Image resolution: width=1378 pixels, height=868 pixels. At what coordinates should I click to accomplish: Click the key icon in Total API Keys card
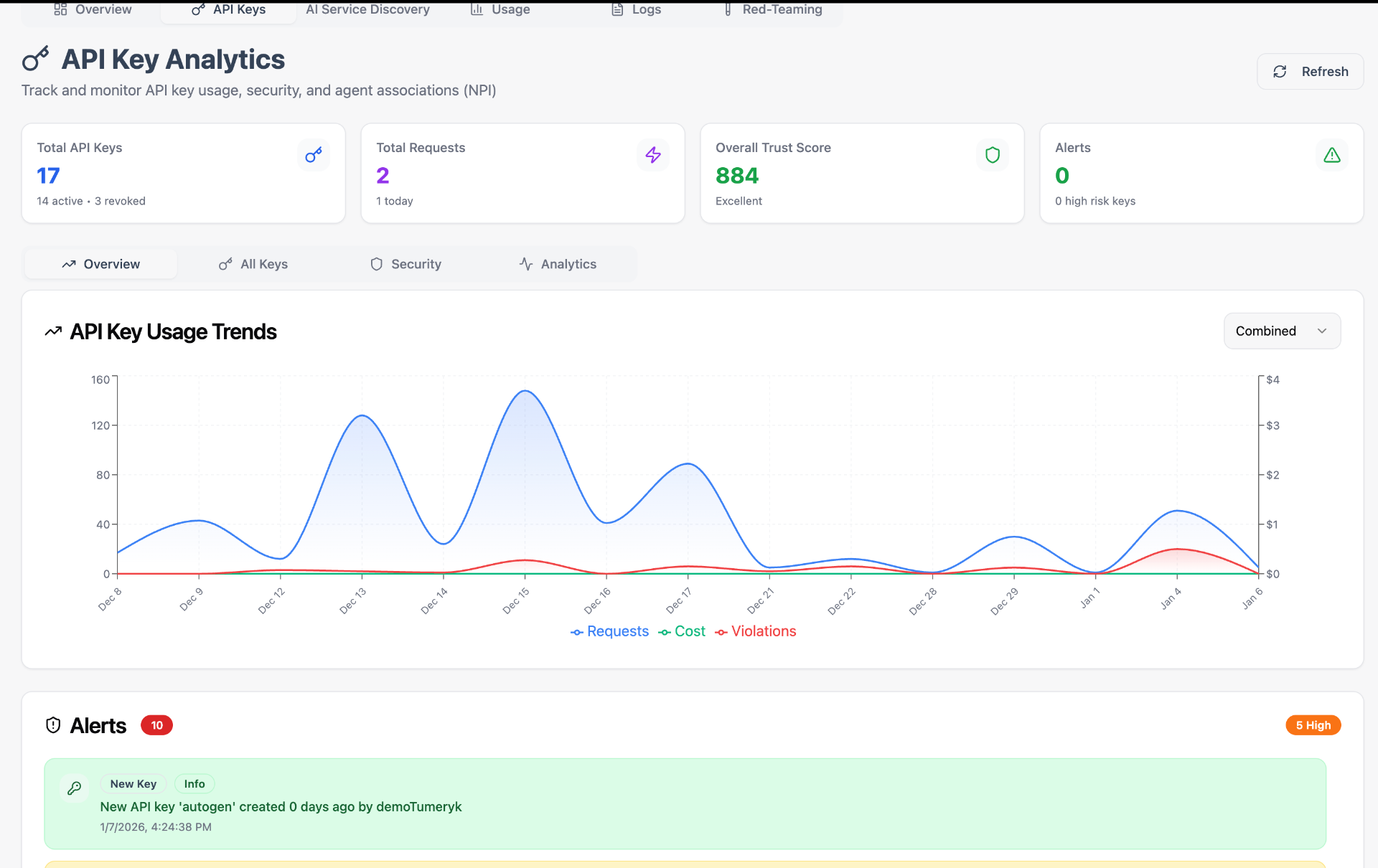point(314,155)
